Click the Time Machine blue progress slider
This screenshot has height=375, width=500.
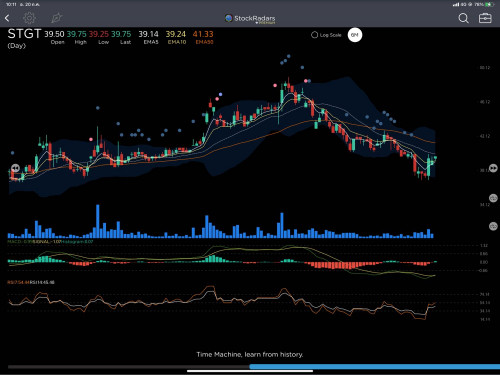(375, 367)
